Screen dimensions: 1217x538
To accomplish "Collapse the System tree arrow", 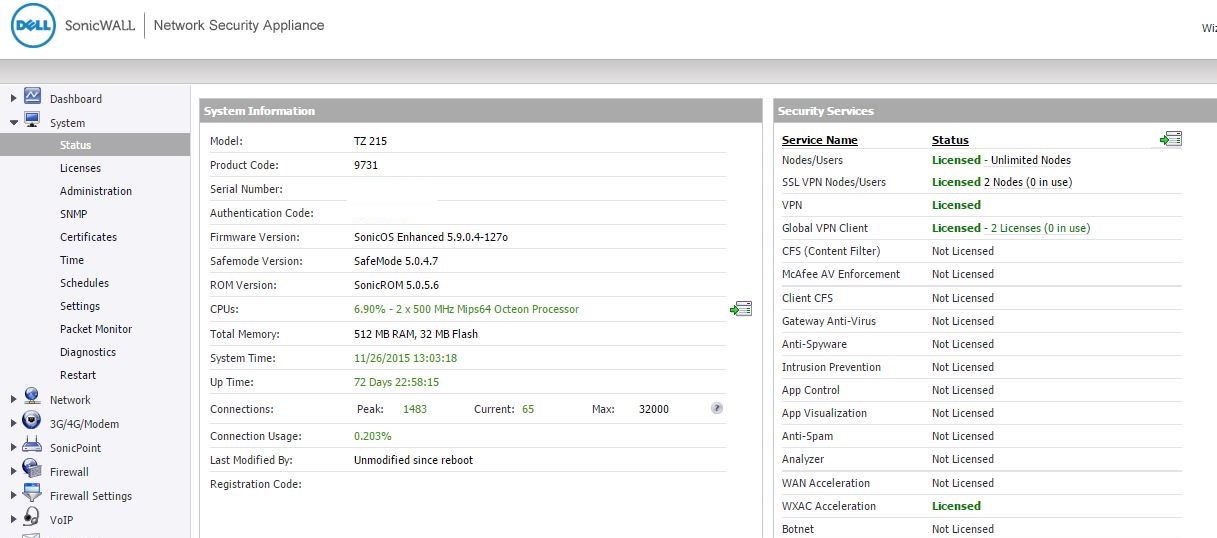I will pyautogui.click(x=13, y=122).
